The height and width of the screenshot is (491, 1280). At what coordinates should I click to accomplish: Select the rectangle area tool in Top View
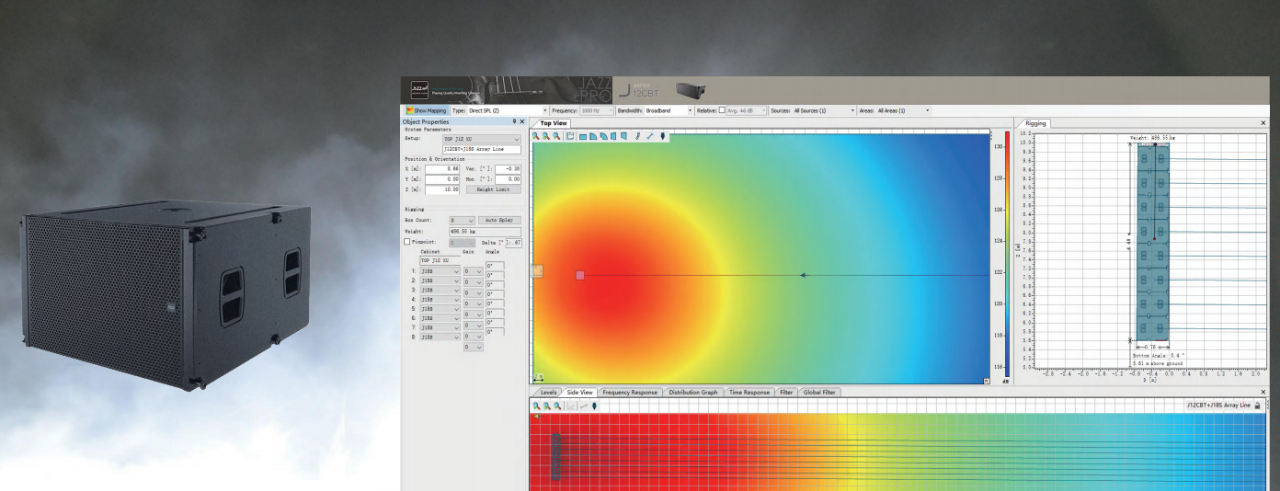pyautogui.click(x=582, y=136)
